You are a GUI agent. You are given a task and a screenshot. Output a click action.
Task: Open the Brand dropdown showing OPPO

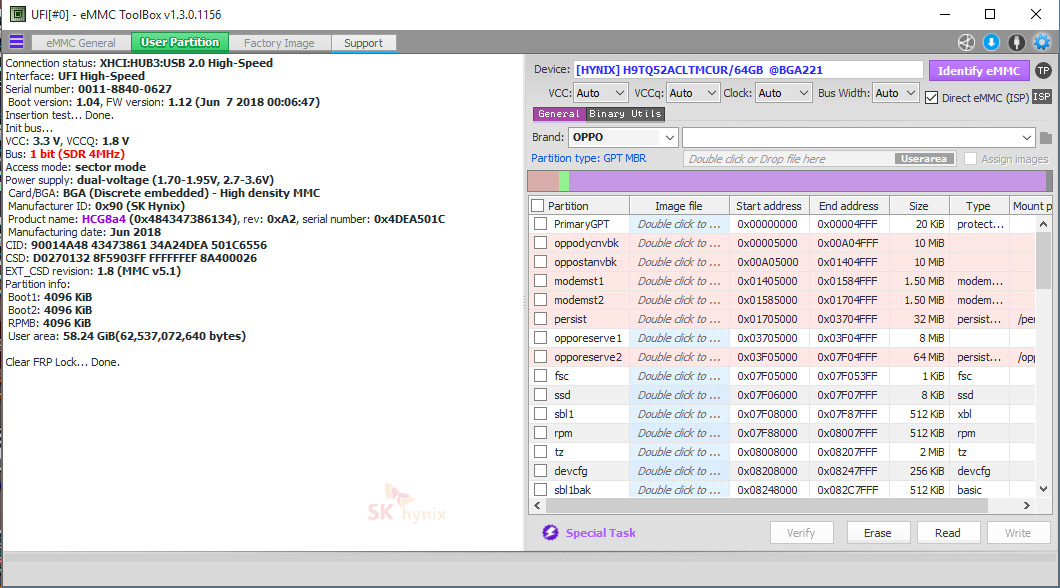click(x=623, y=137)
